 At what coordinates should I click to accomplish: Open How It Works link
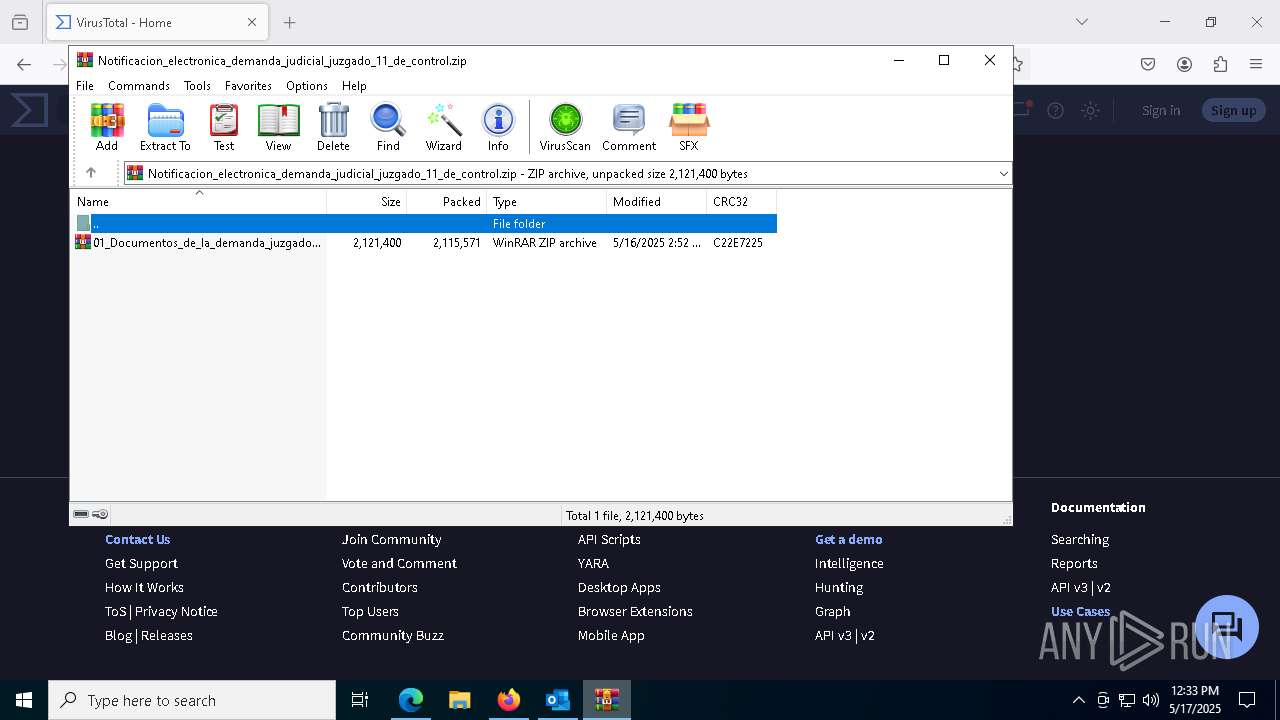pyautogui.click(x=144, y=587)
